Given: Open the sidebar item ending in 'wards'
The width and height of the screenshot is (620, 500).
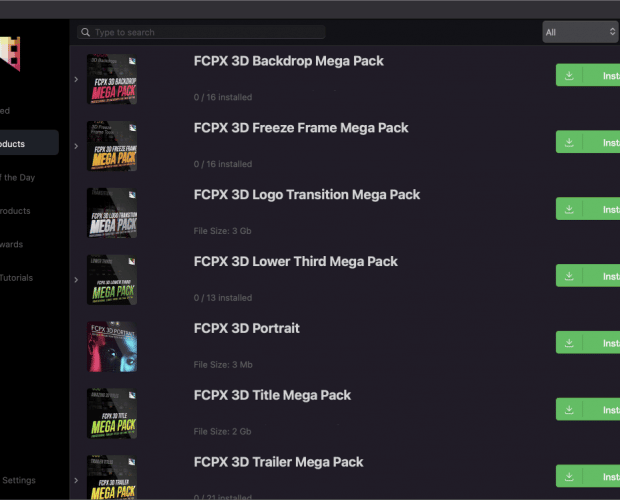Looking at the screenshot, I should 11,244.
